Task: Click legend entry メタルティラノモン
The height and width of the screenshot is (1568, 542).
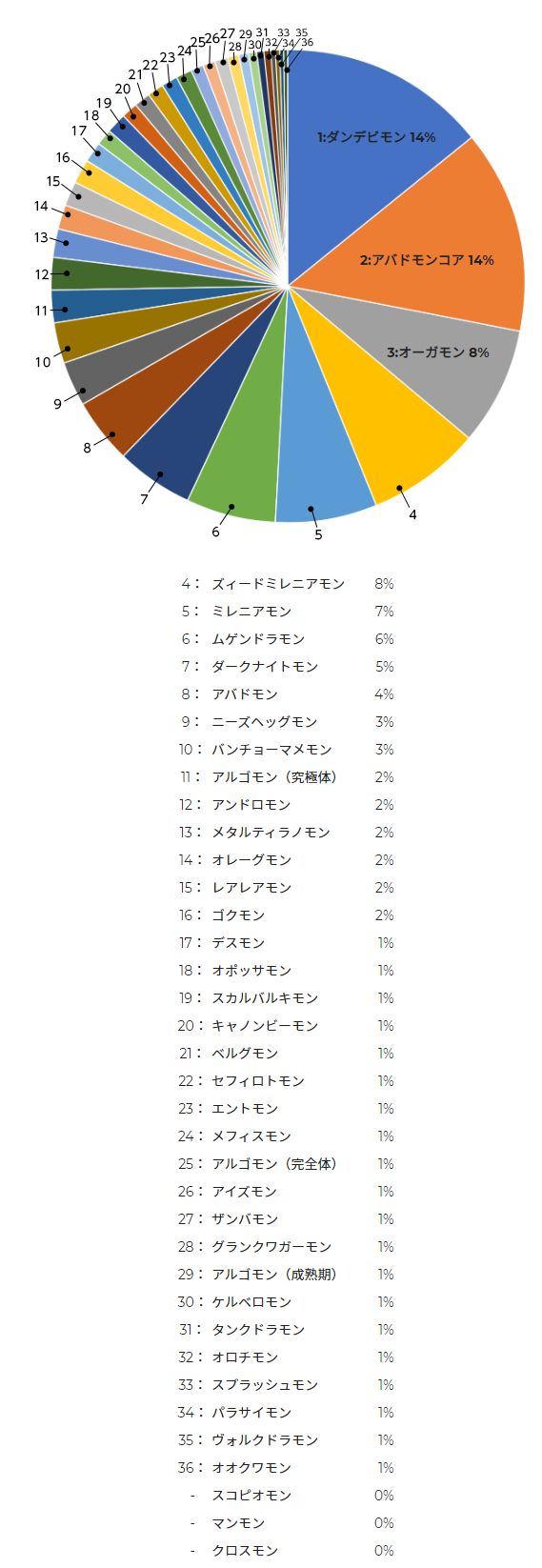Action: click(271, 833)
